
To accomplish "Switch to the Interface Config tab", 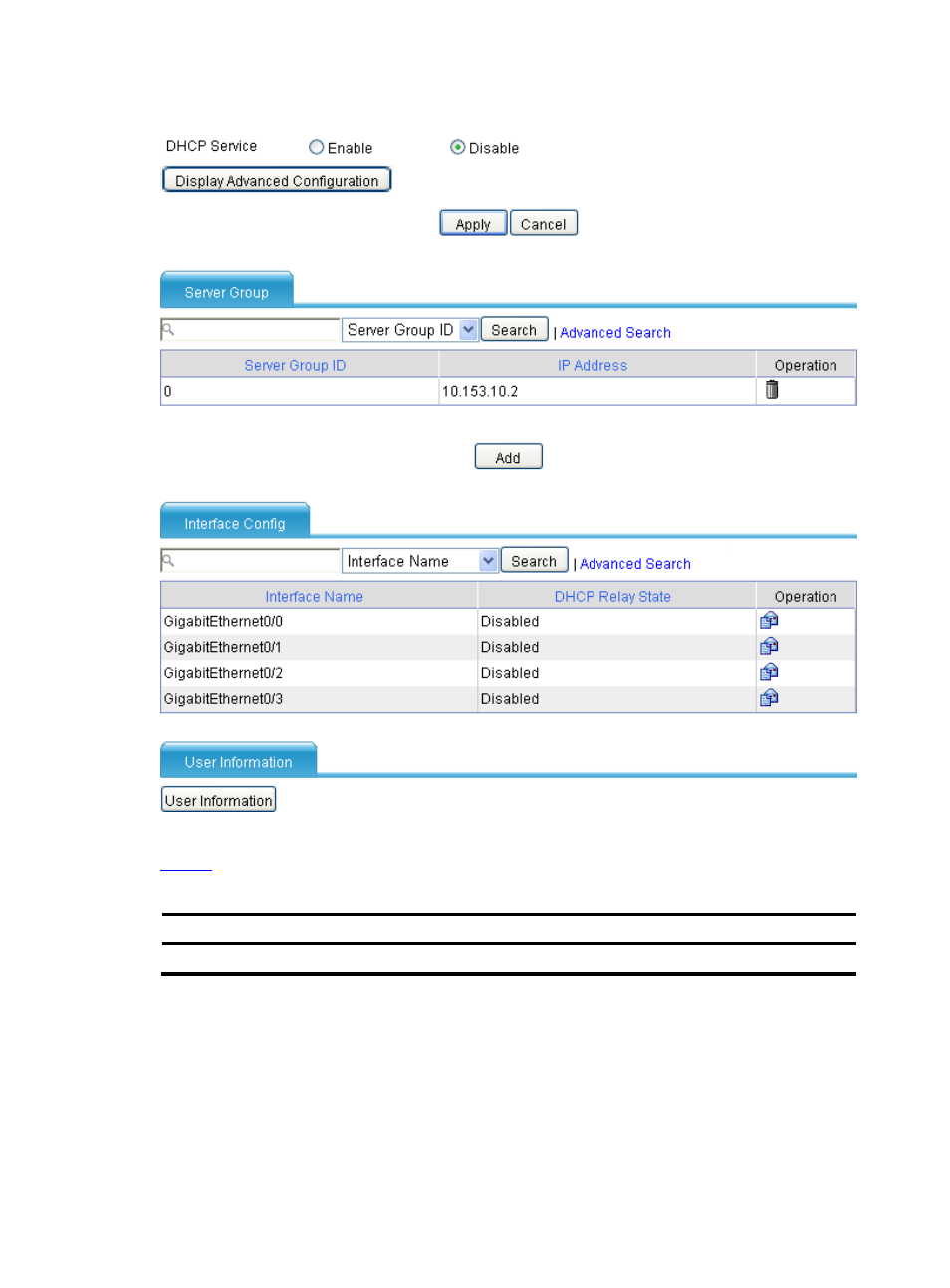I will coord(235,523).
